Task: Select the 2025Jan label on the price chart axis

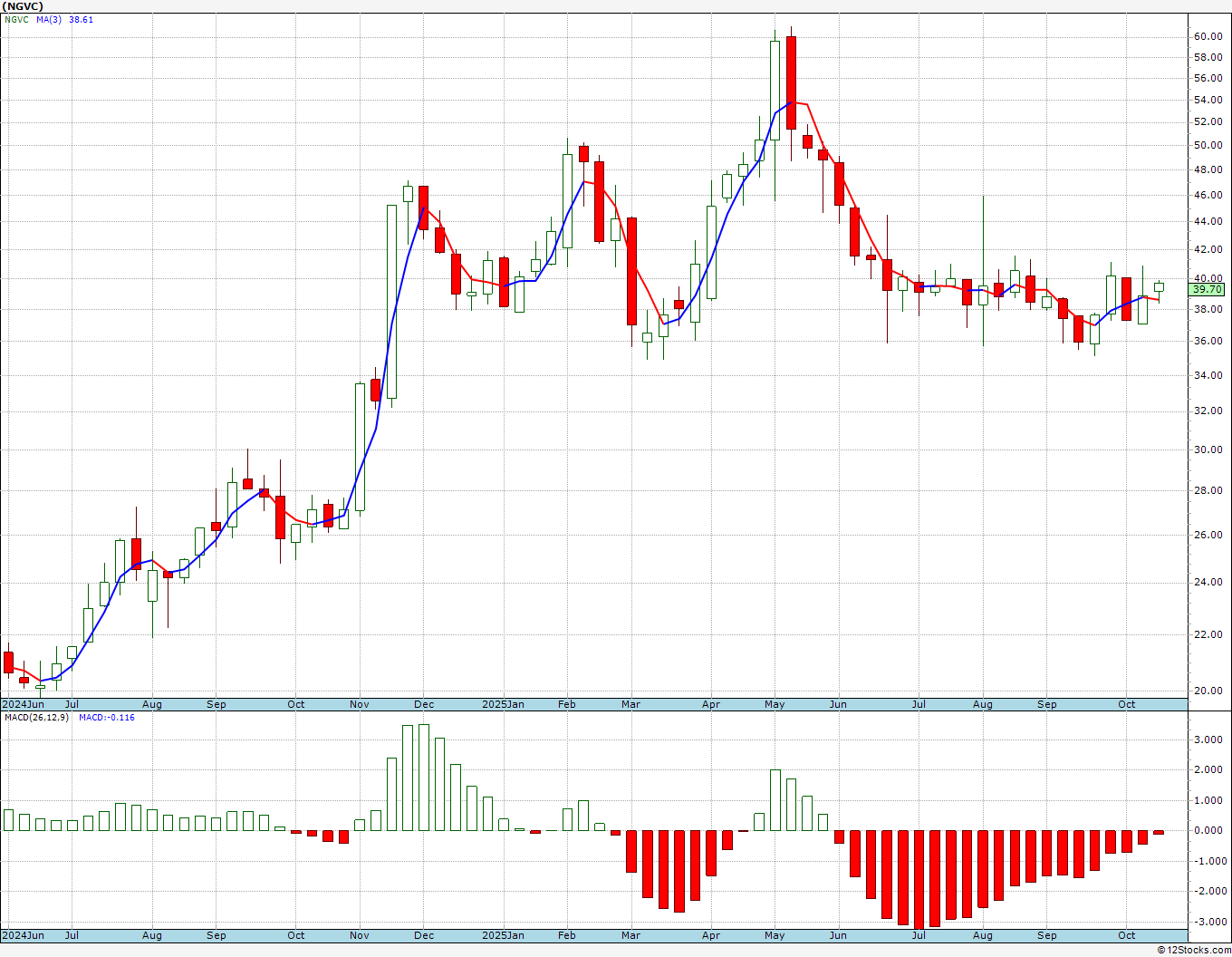Action: [x=503, y=704]
